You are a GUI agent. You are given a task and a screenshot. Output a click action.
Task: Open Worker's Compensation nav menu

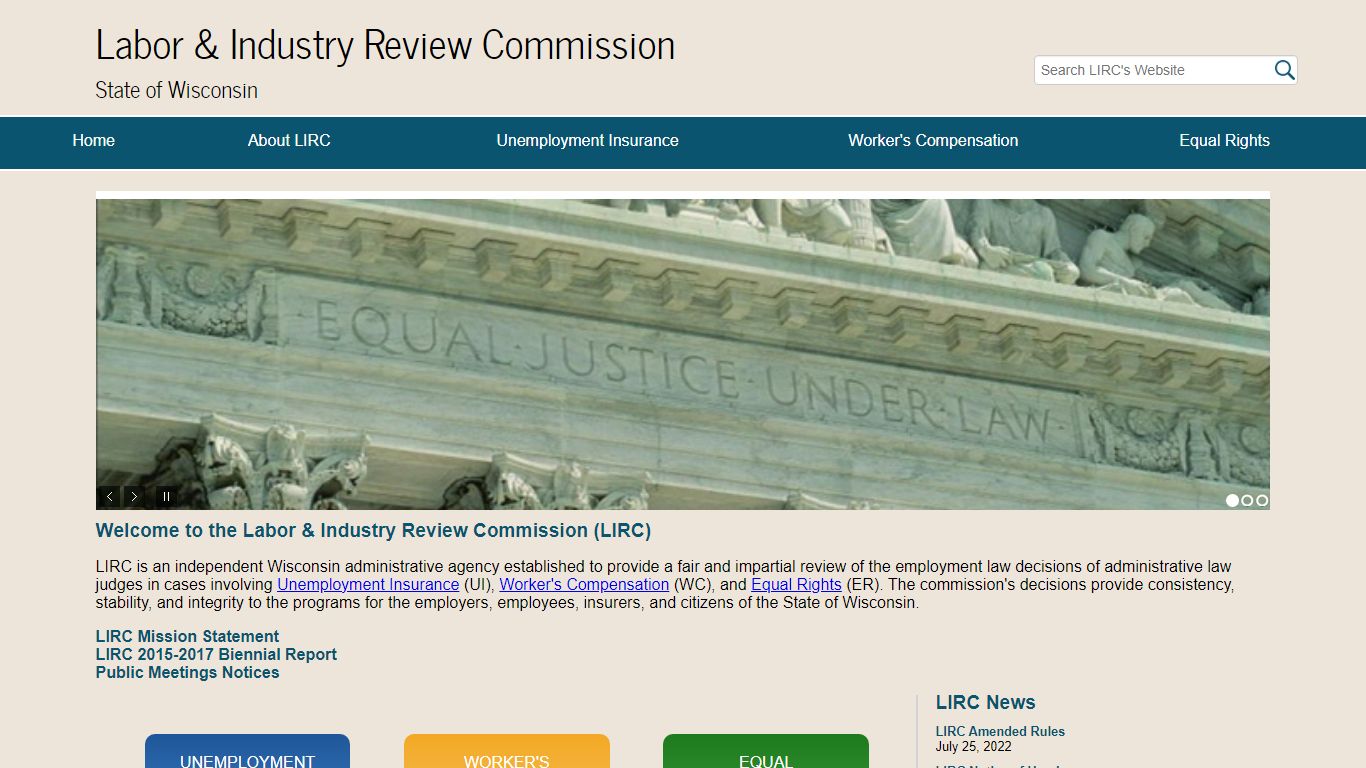click(x=933, y=141)
